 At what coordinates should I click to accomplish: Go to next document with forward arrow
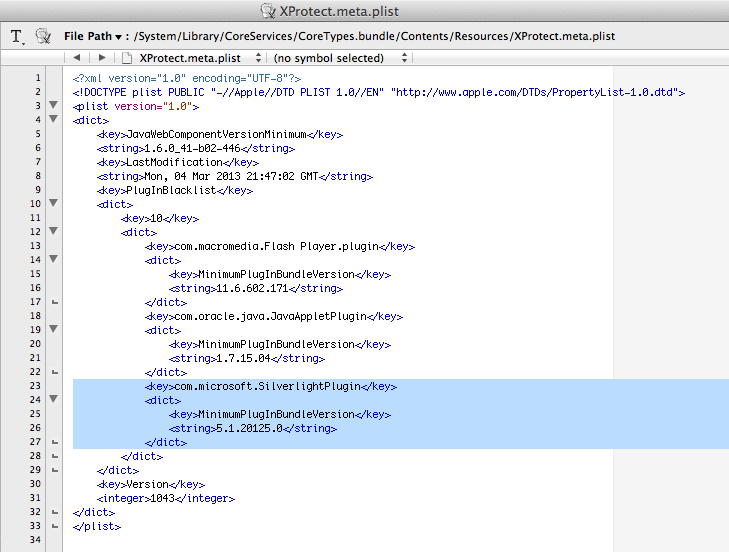pyautogui.click(x=102, y=58)
